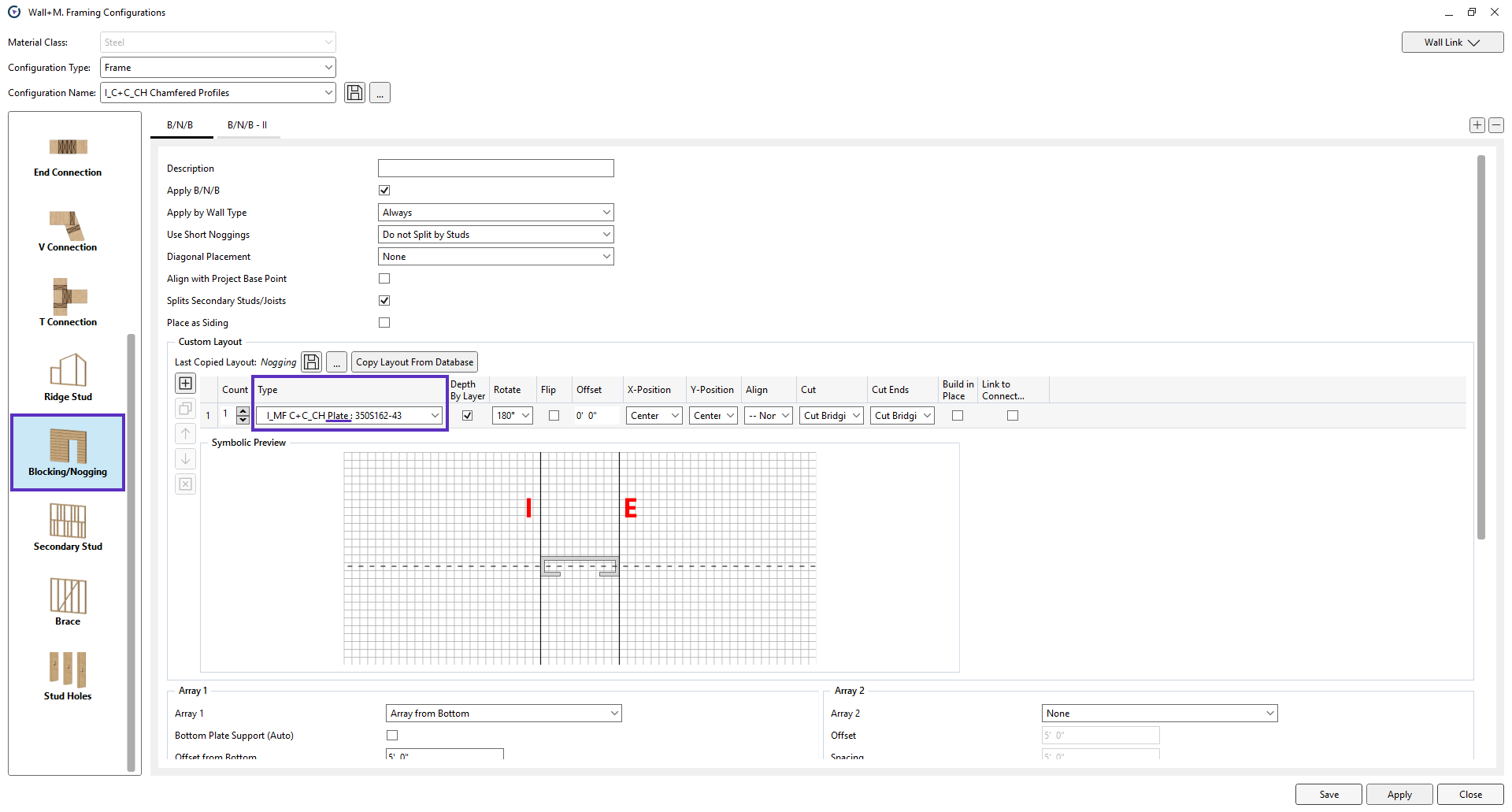Toggle the Place as Siding checkbox
This screenshot has width=1512, height=812.
click(x=384, y=323)
